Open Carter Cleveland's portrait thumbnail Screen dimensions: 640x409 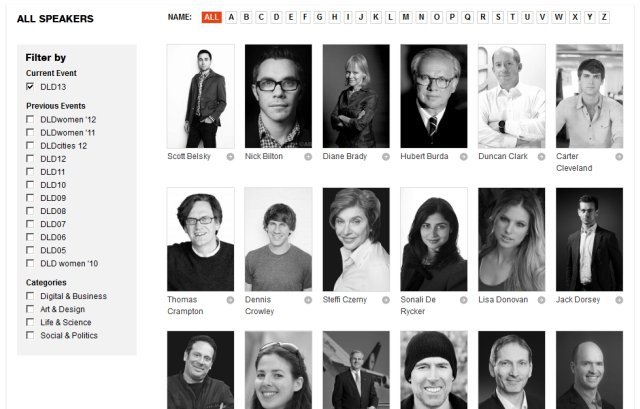(x=589, y=96)
